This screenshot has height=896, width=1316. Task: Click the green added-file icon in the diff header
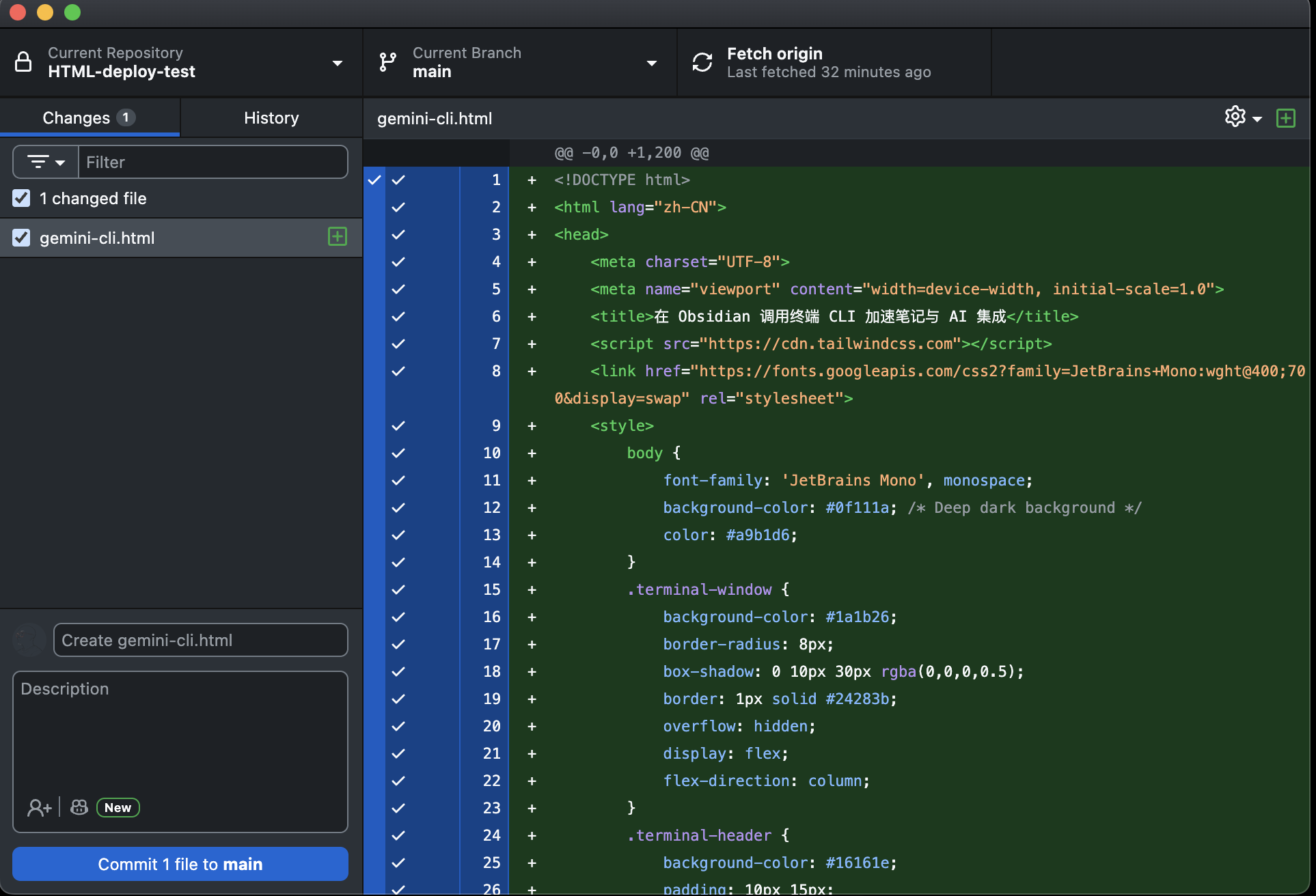coord(1285,118)
